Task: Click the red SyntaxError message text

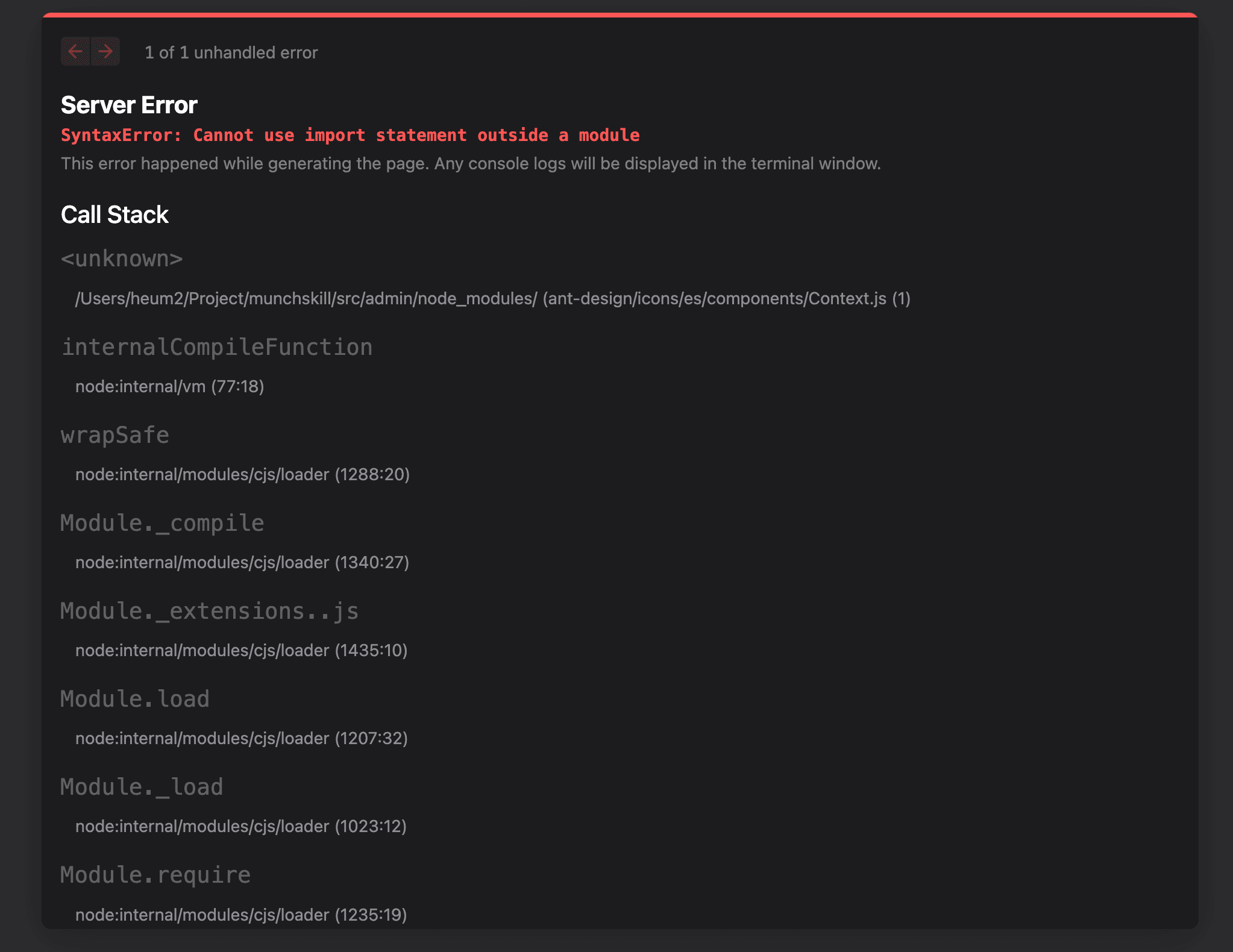Action: [350, 135]
